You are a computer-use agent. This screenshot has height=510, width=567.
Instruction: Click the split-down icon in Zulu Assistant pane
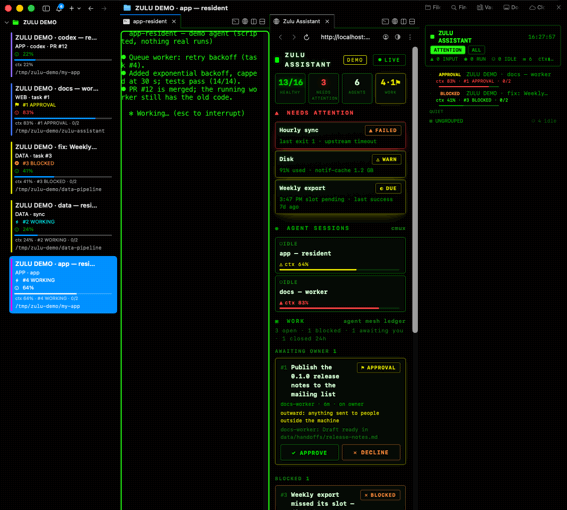coord(412,21)
